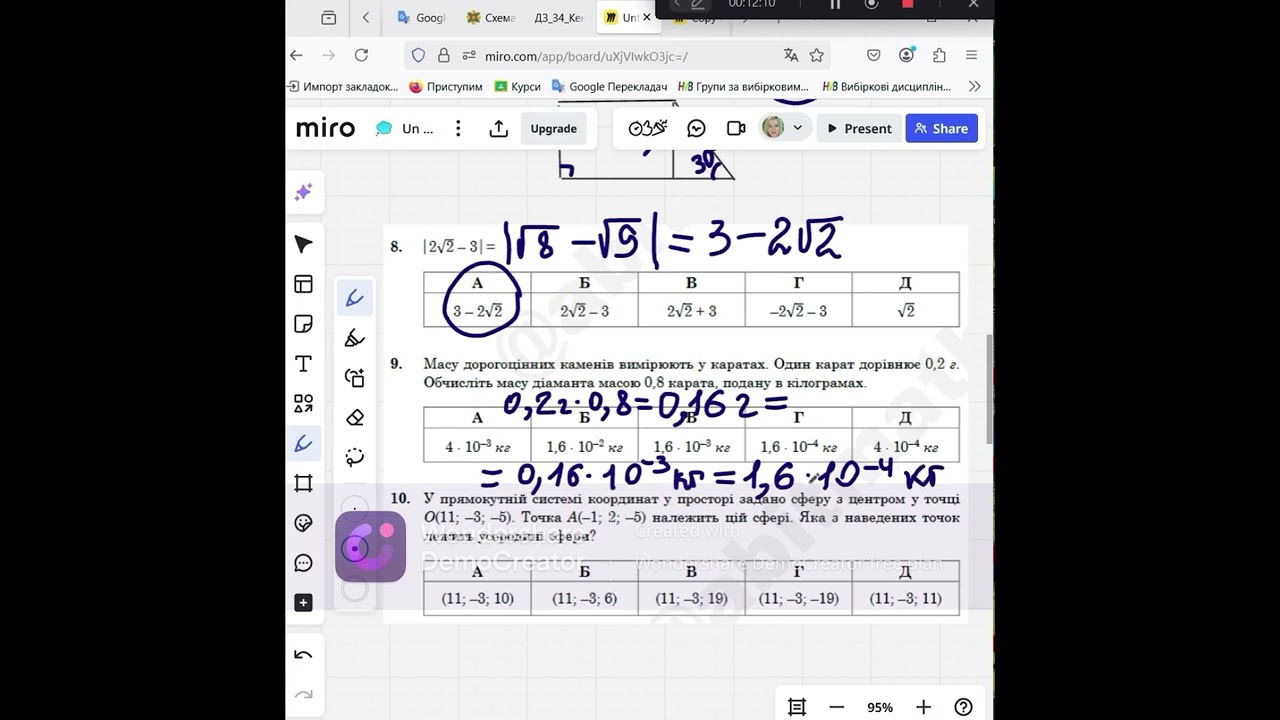The image size is (1280, 720).
Task: Switch to the Google tab
Action: tap(421, 18)
